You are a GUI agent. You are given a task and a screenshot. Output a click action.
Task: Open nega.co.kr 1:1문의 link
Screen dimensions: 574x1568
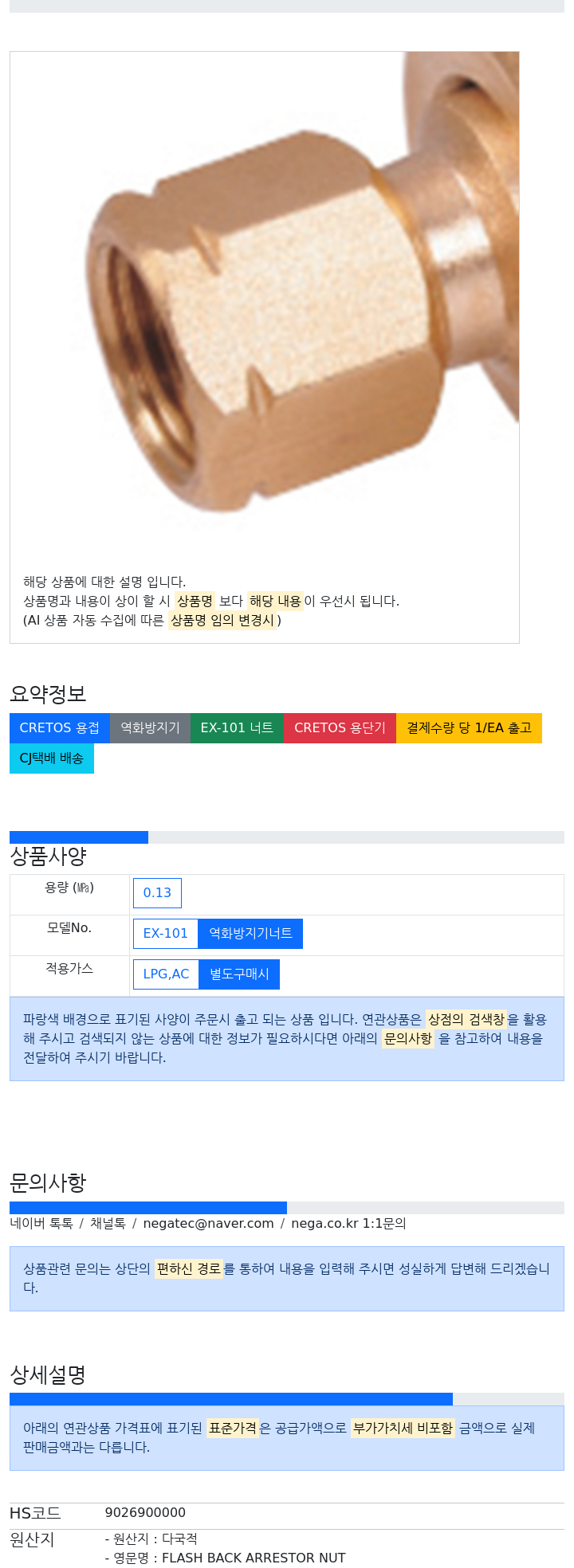348,1224
